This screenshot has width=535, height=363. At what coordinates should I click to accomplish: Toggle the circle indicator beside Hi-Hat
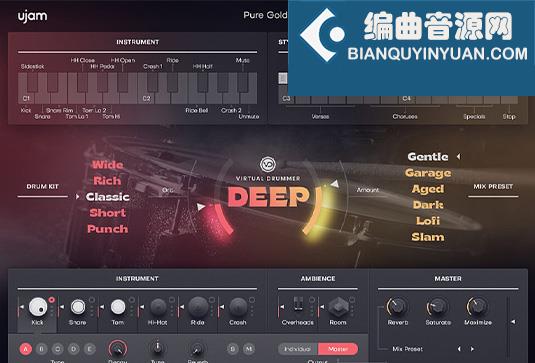[x=172, y=300]
